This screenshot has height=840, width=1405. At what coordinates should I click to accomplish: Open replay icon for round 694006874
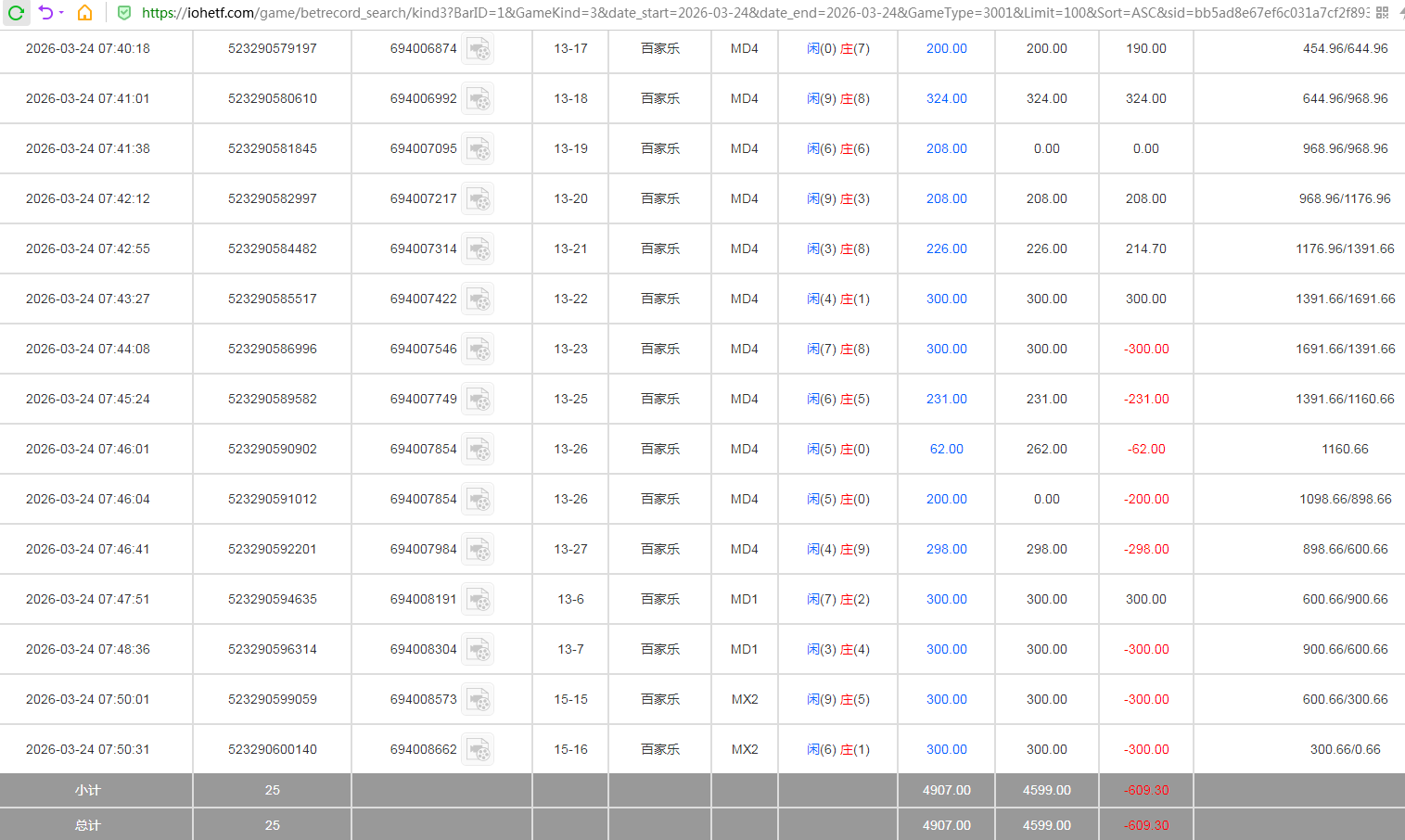[x=478, y=49]
